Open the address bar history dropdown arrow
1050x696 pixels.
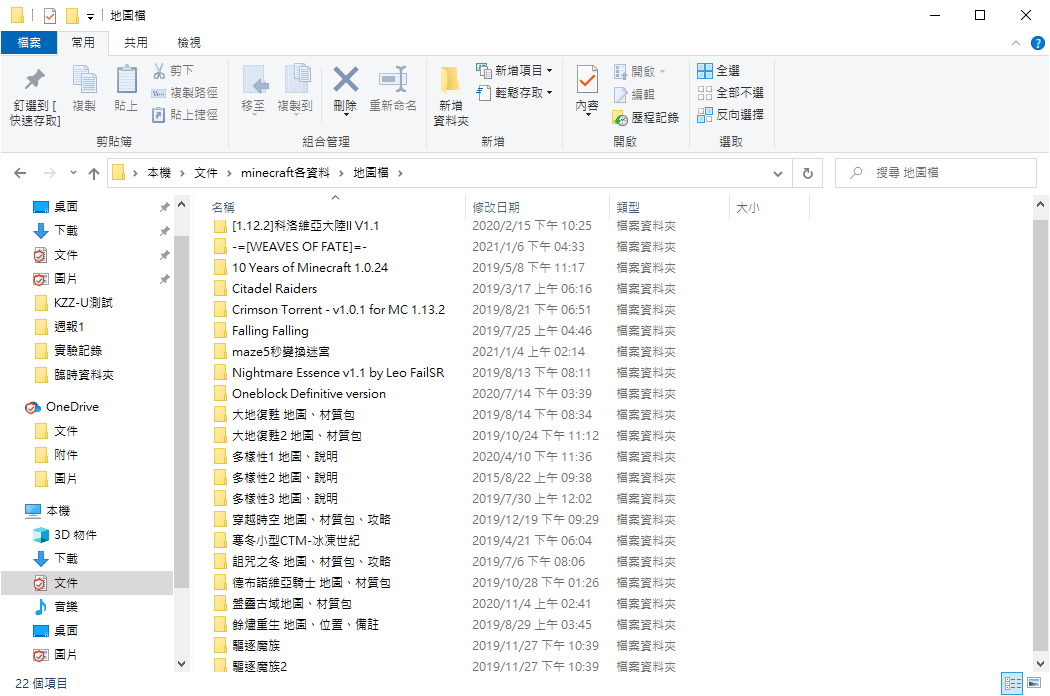[777, 173]
